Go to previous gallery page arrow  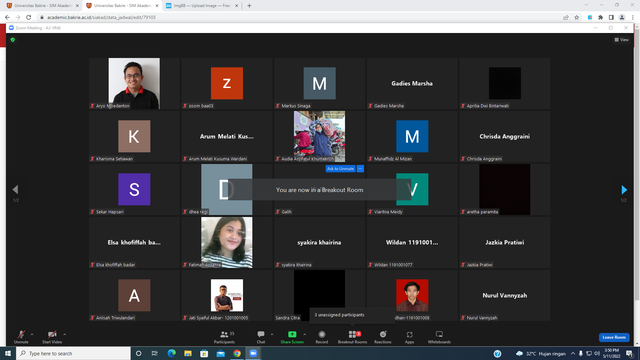pyautogui.click(x=16, y=189)
